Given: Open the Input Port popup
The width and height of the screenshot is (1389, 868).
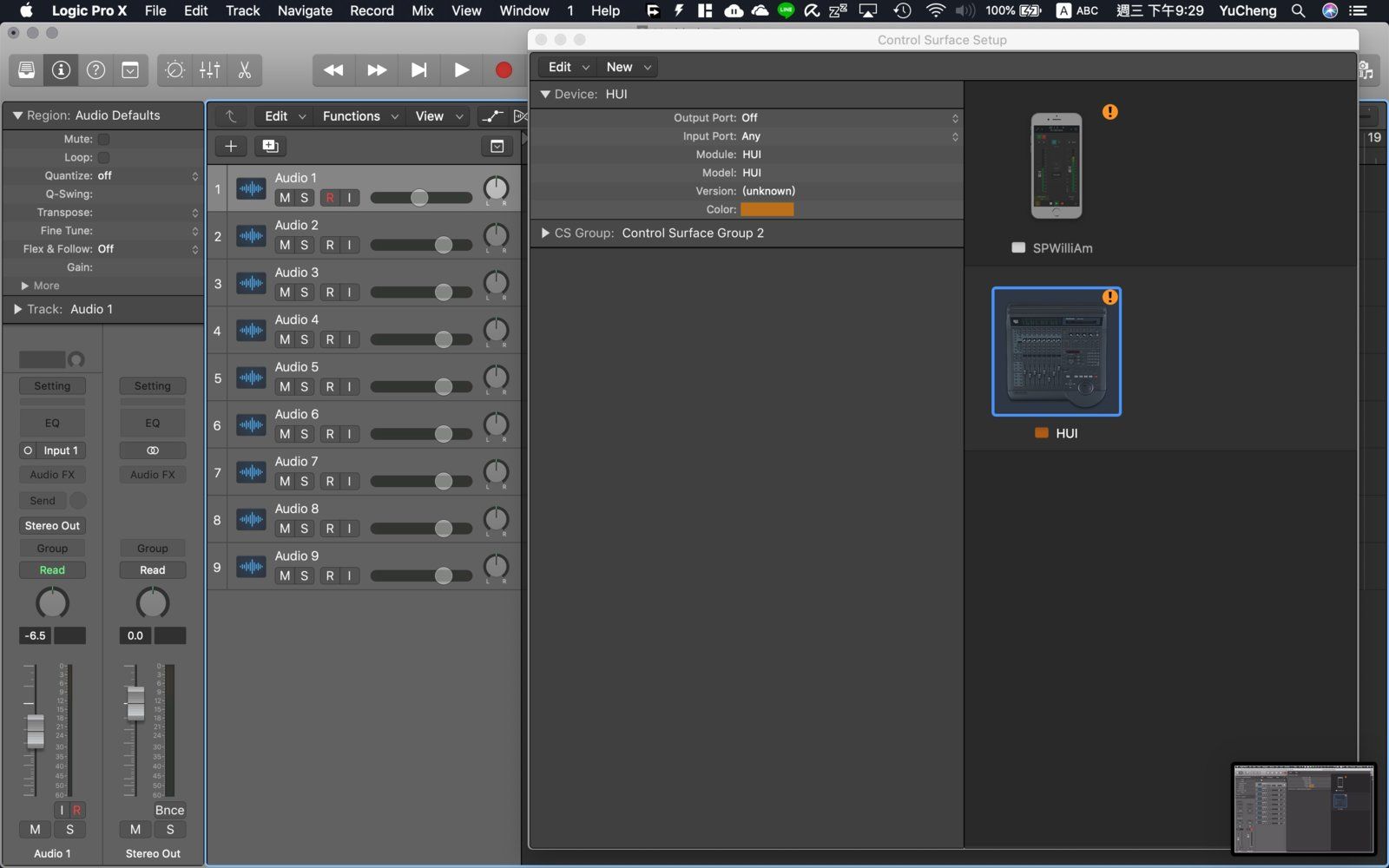Looking at the screenshot, I should (x=849, y=136).
